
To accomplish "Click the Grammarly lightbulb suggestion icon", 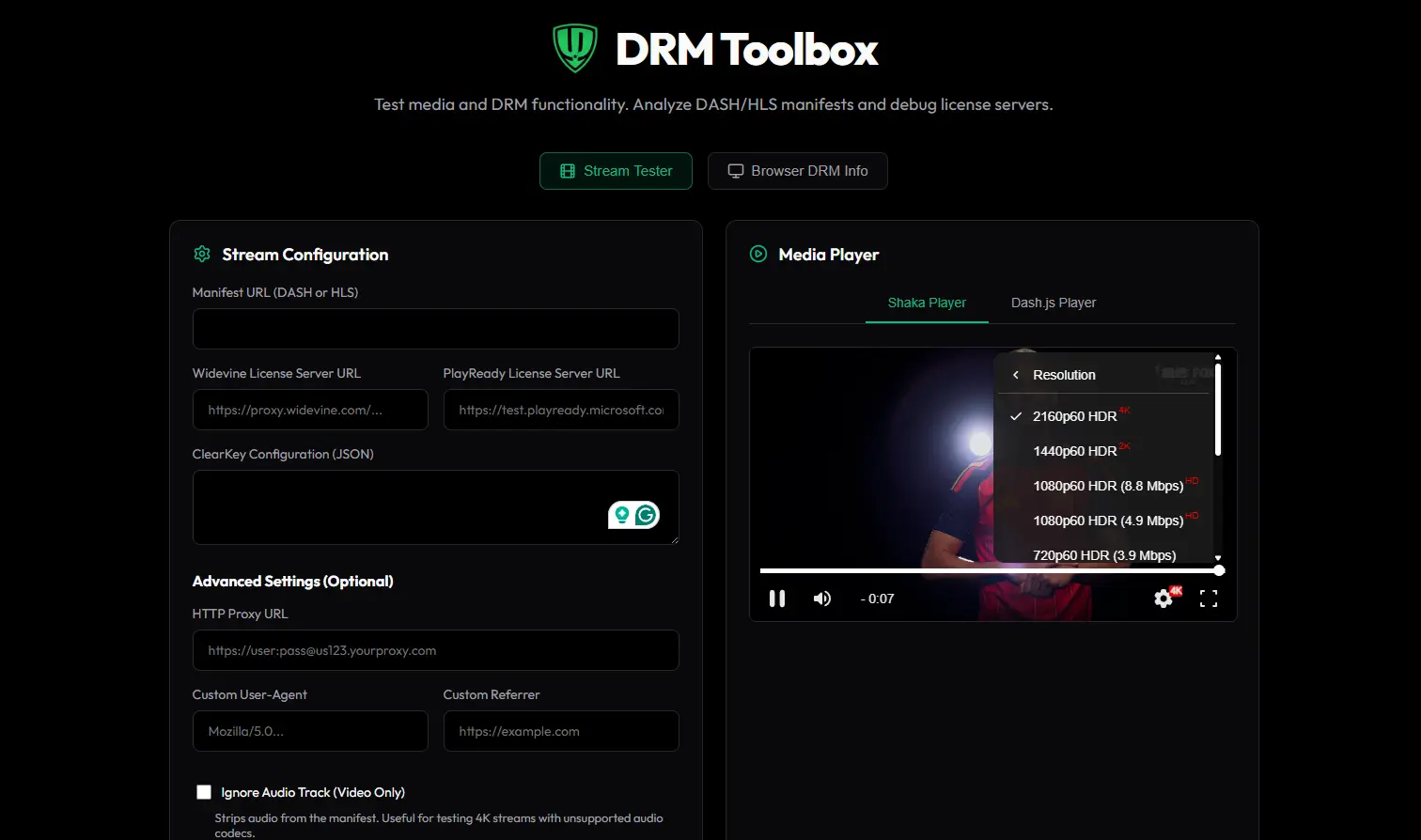I will (622, 515).
